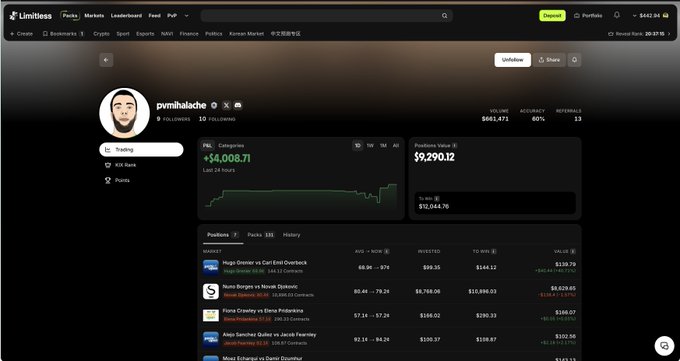Click the Share button

click(x=549, y=60)
